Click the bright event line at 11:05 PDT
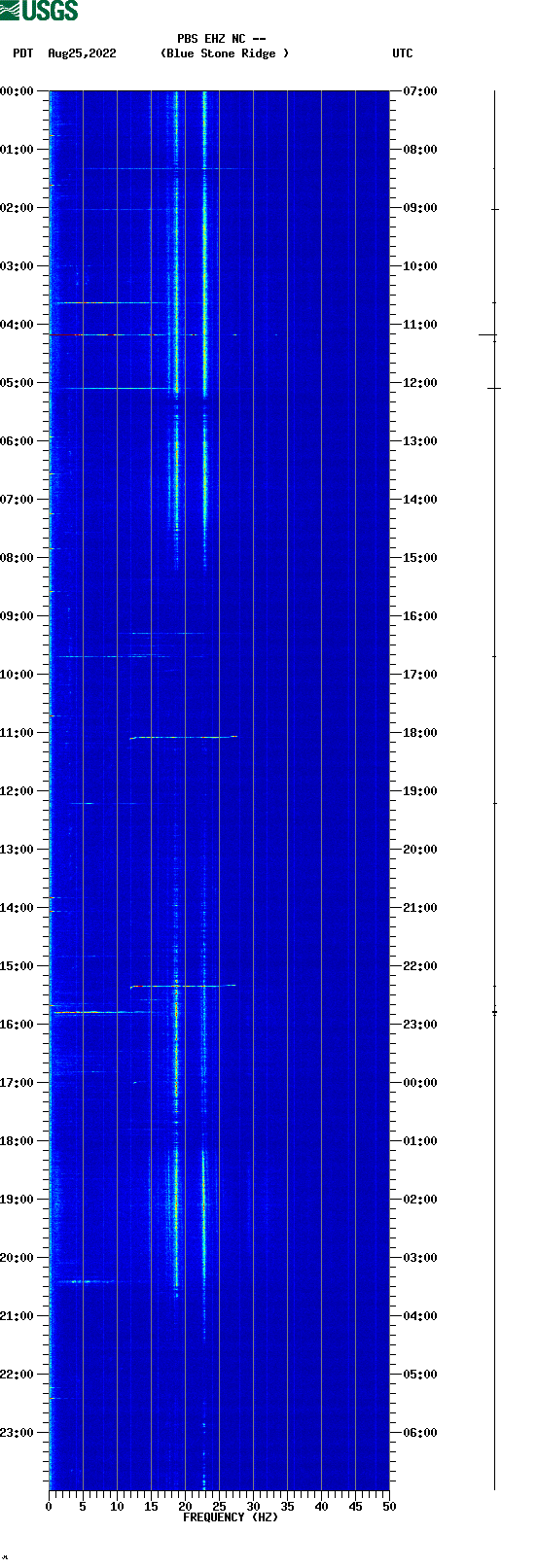Image resolution: width=537 pixels, height=1568 pixels. (183, 737)
